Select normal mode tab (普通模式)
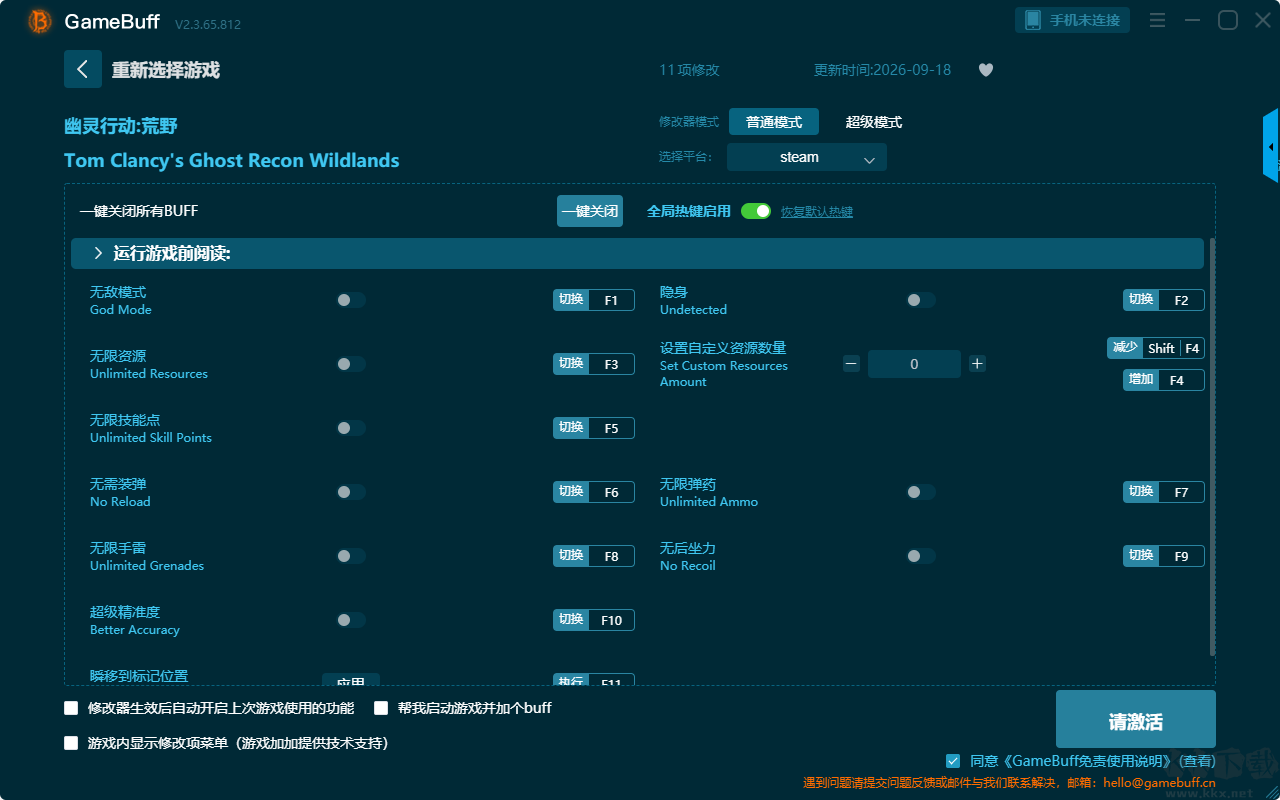The width and height of the screenshot is (1280, 800). coord(774,122)
